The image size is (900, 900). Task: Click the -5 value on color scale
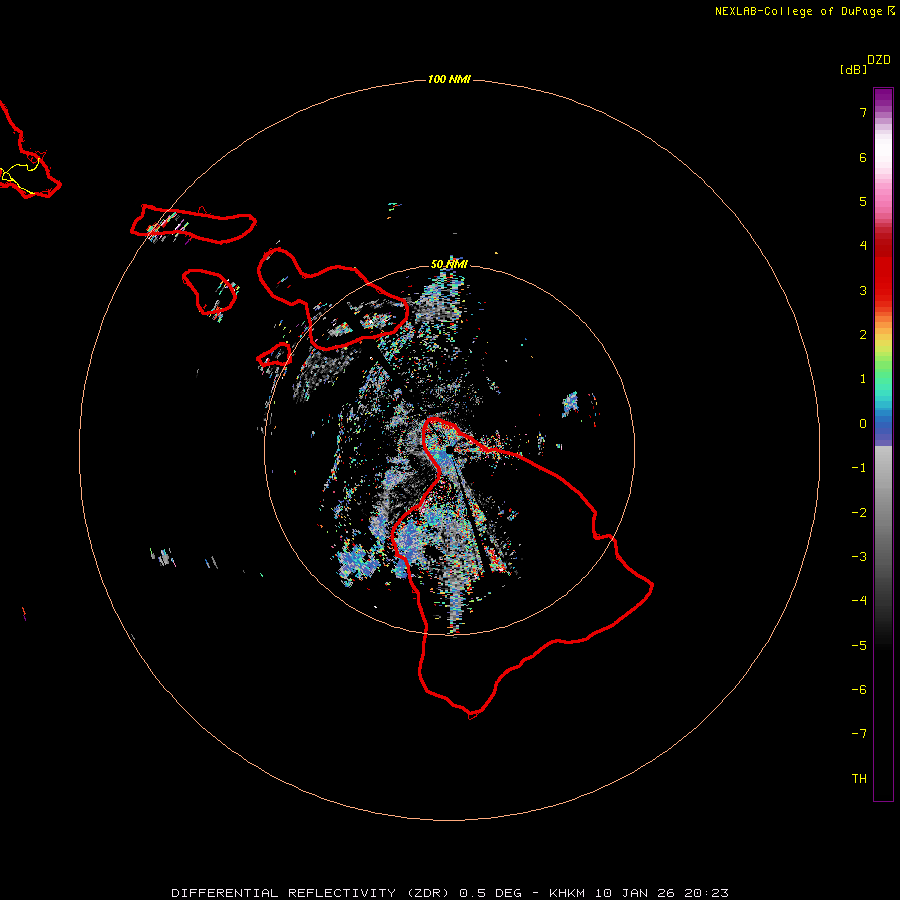pos(859,646)
